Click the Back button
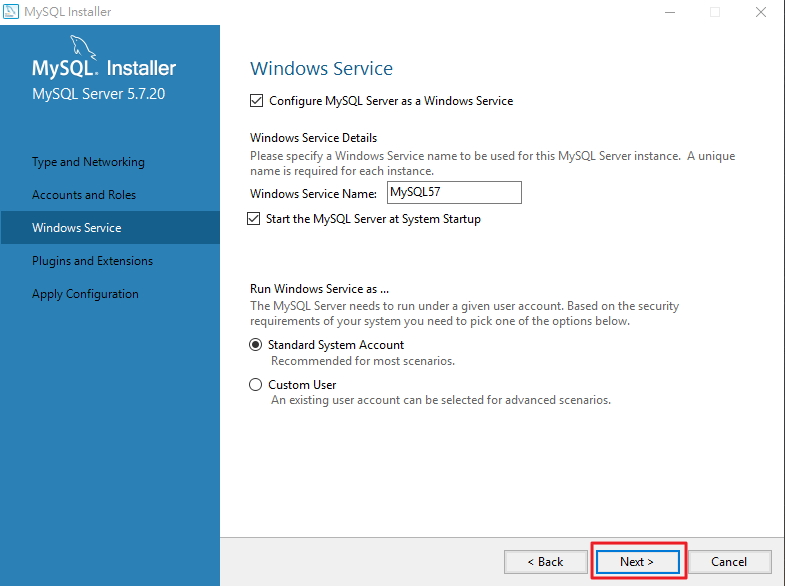 pos(546,562)
